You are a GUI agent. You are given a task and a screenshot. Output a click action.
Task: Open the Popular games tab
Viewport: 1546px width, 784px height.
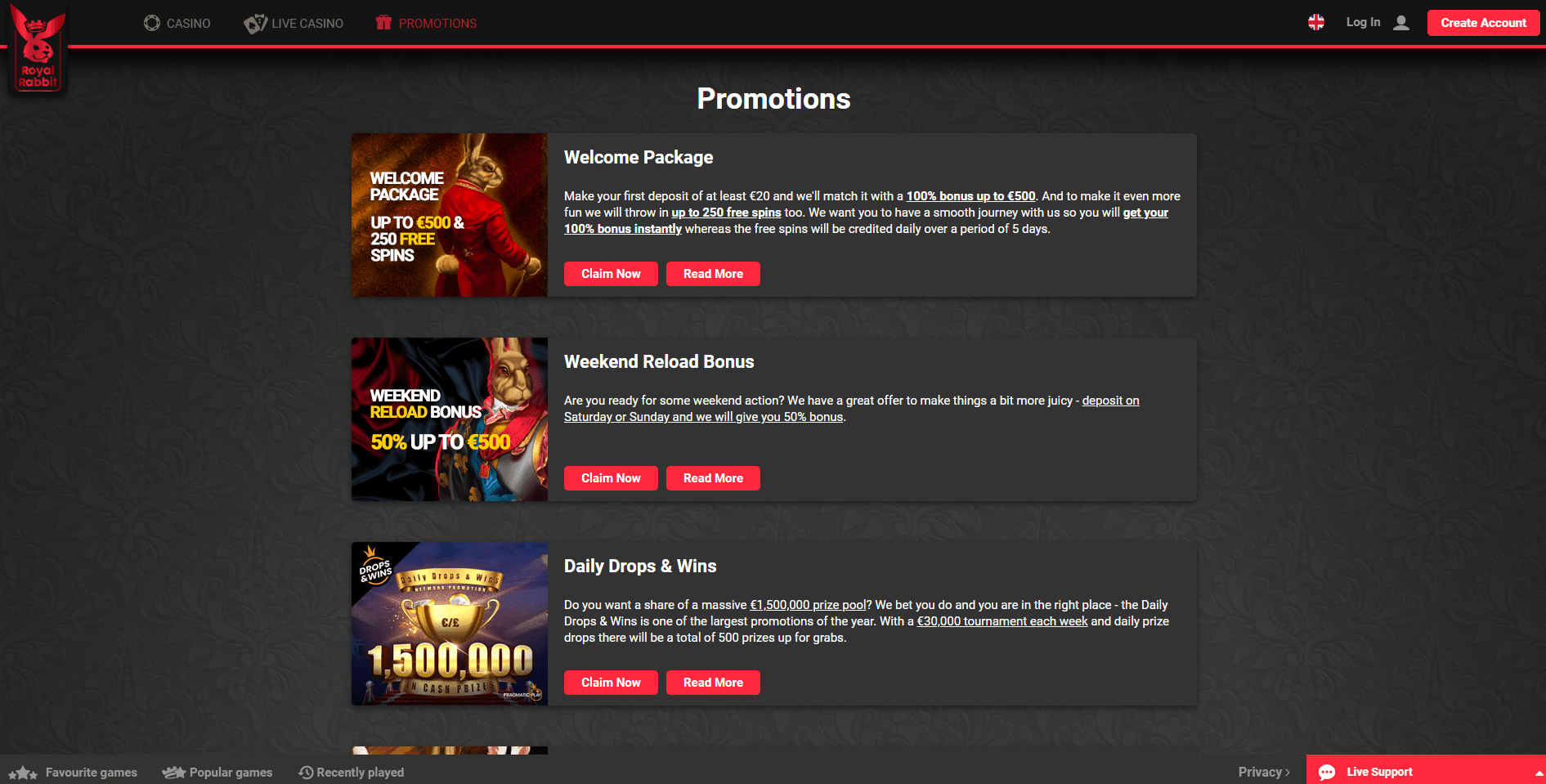click(x=217, y=773)
